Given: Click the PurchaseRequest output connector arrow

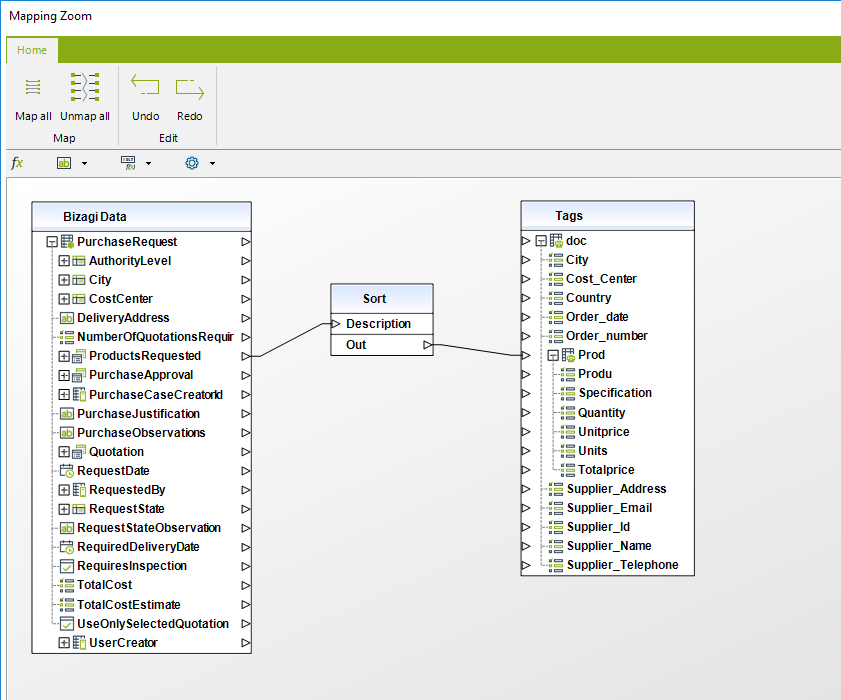Looking at the screenshot, I should pyautogui.click(x=246, y=242).
